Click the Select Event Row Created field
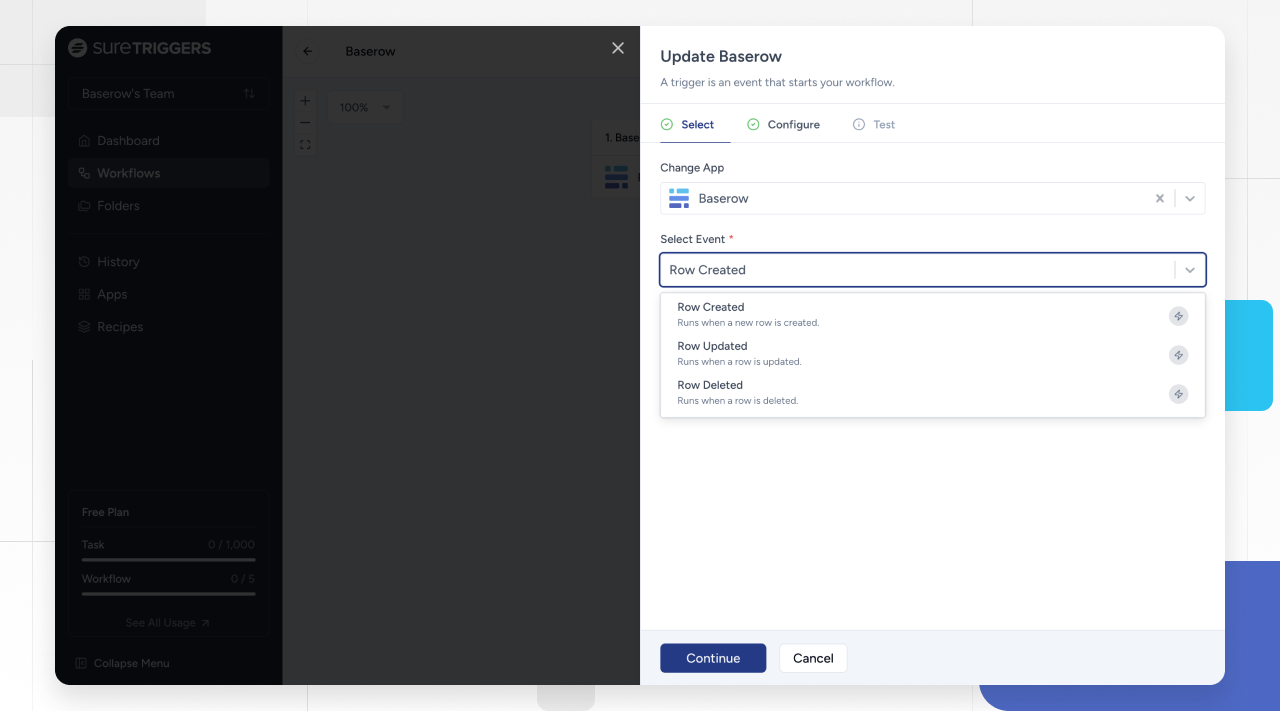This screenshot has width=1280, height=711. [x=932, y=270]
